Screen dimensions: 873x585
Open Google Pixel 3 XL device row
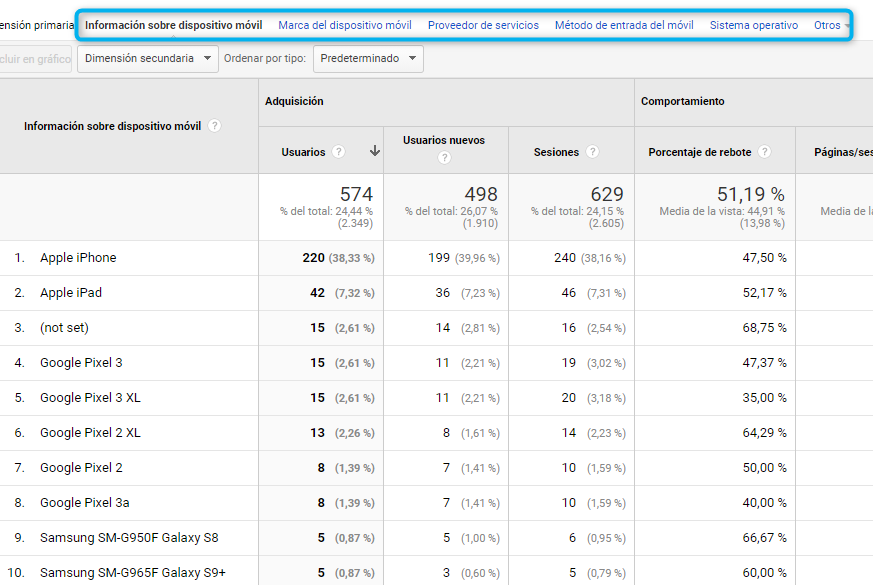[x=90, y=398]
